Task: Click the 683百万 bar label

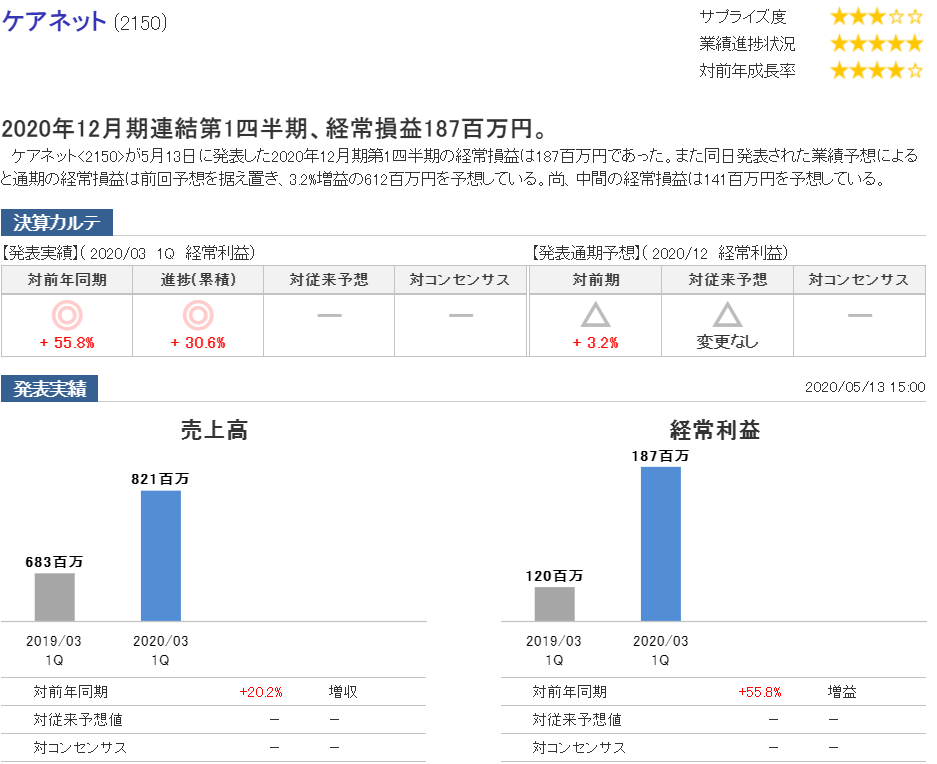Action: pos(54,562)
